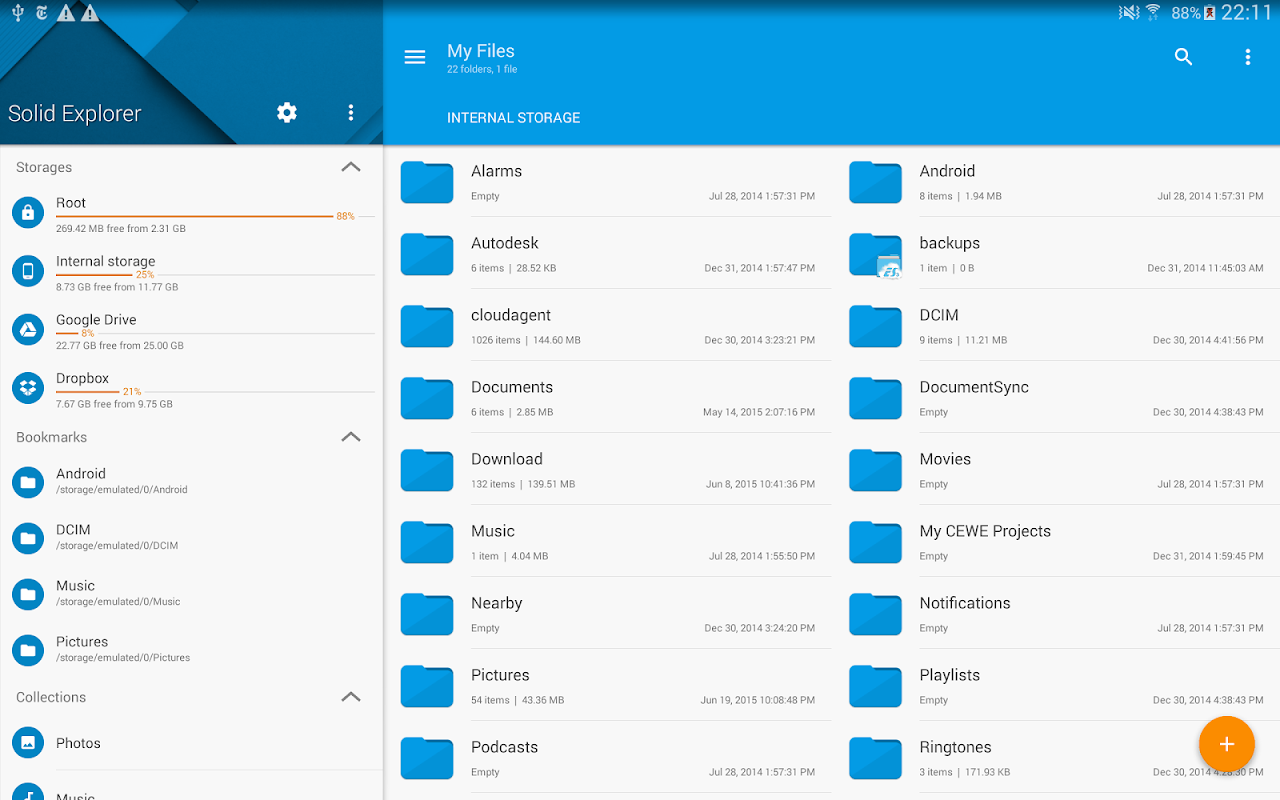Switch to the INTERNAL STORAGE tab
1280x800 pixels.
(513, 117)
